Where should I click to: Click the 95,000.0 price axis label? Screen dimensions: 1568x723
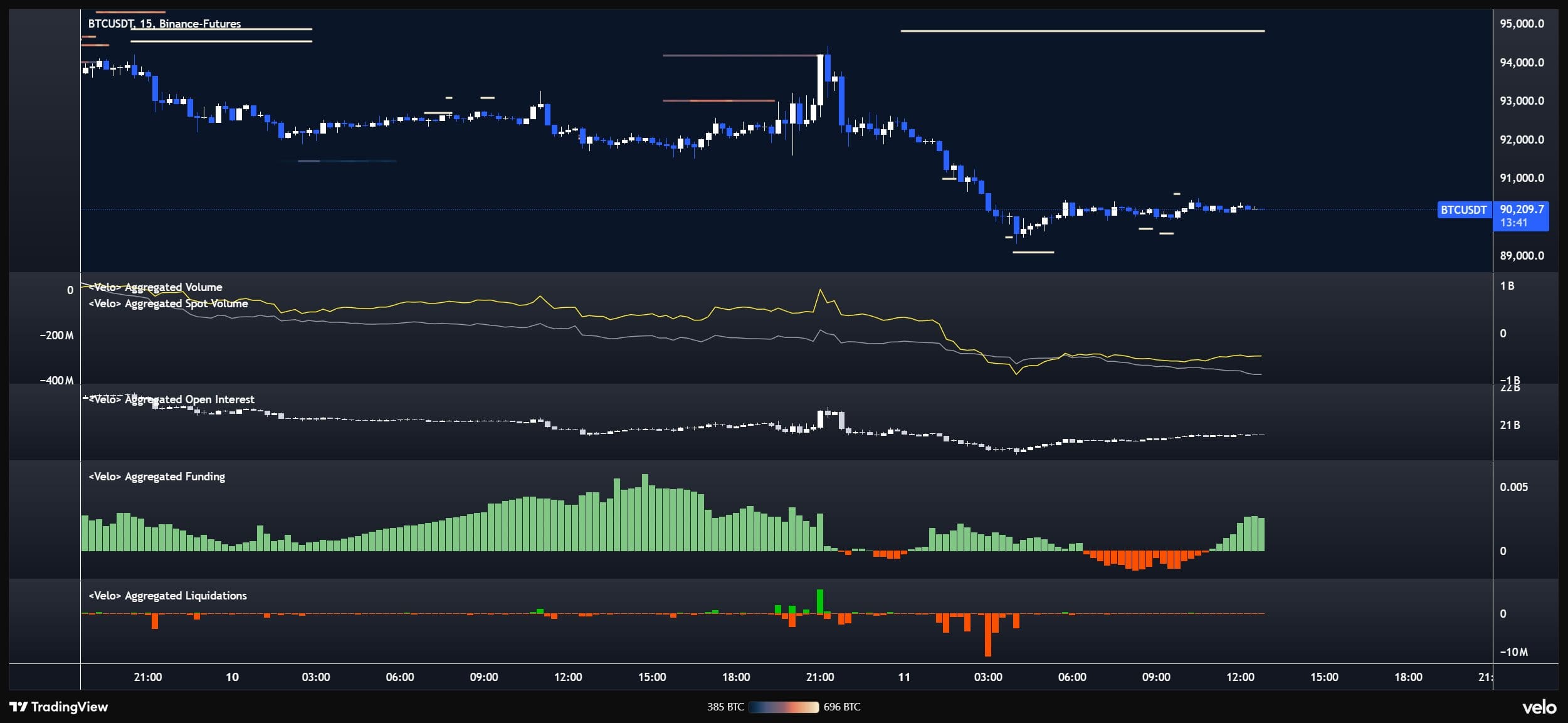(x=1522, y=24)
